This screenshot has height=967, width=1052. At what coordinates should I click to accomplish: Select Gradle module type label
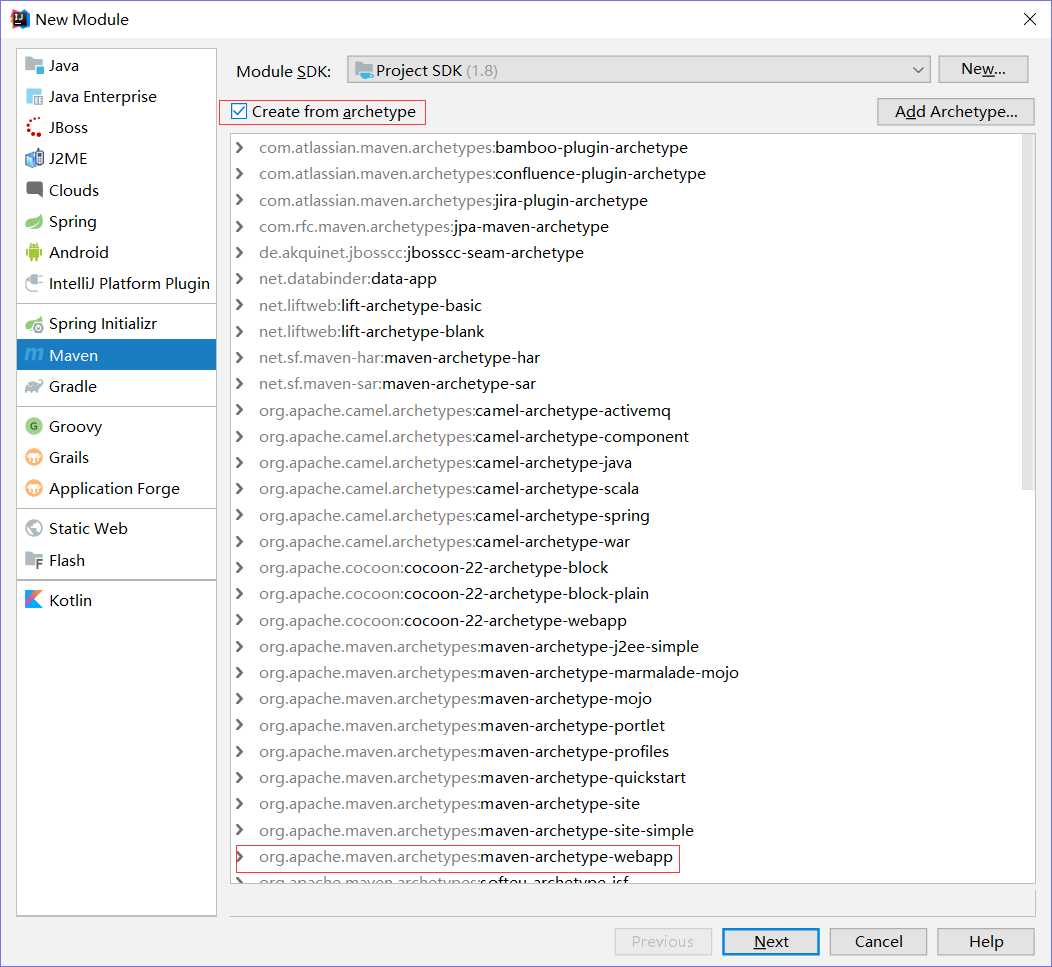[x=72, y=387]
